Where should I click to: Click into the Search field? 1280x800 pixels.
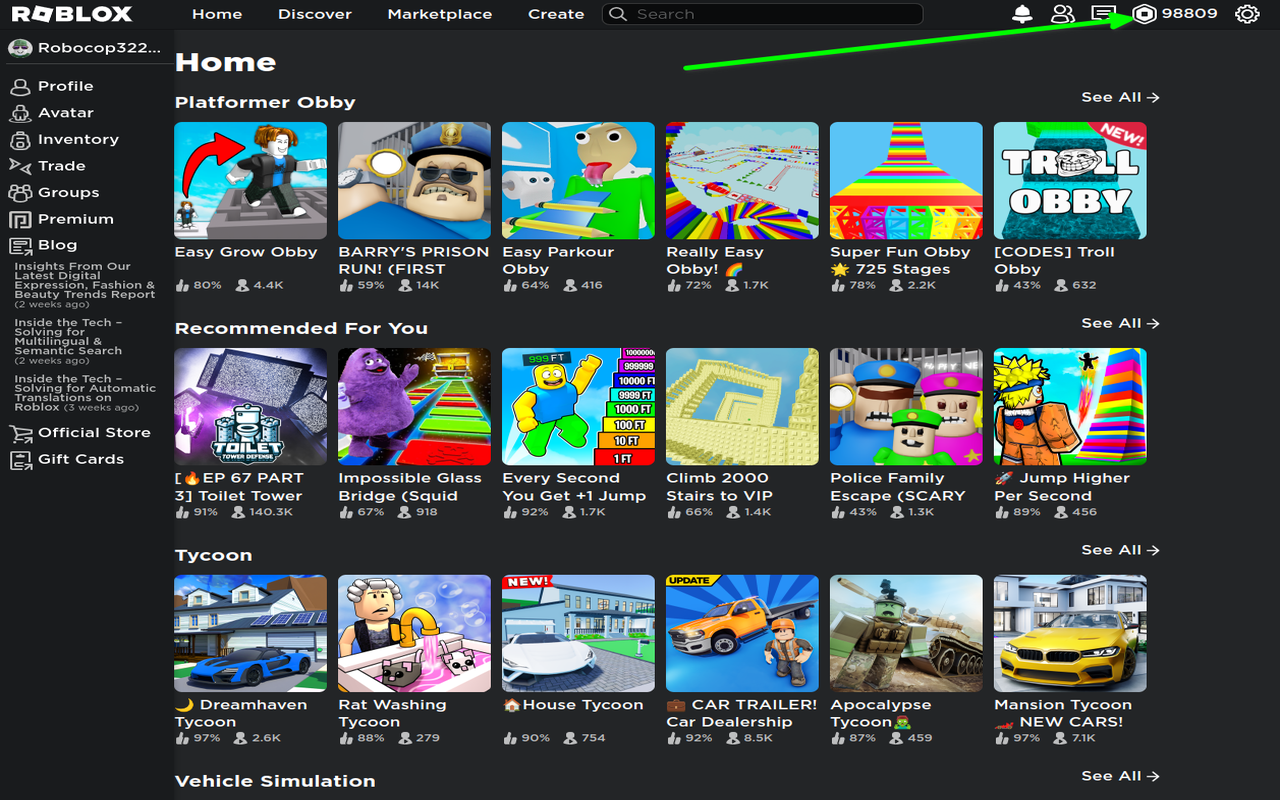(762, 14)
